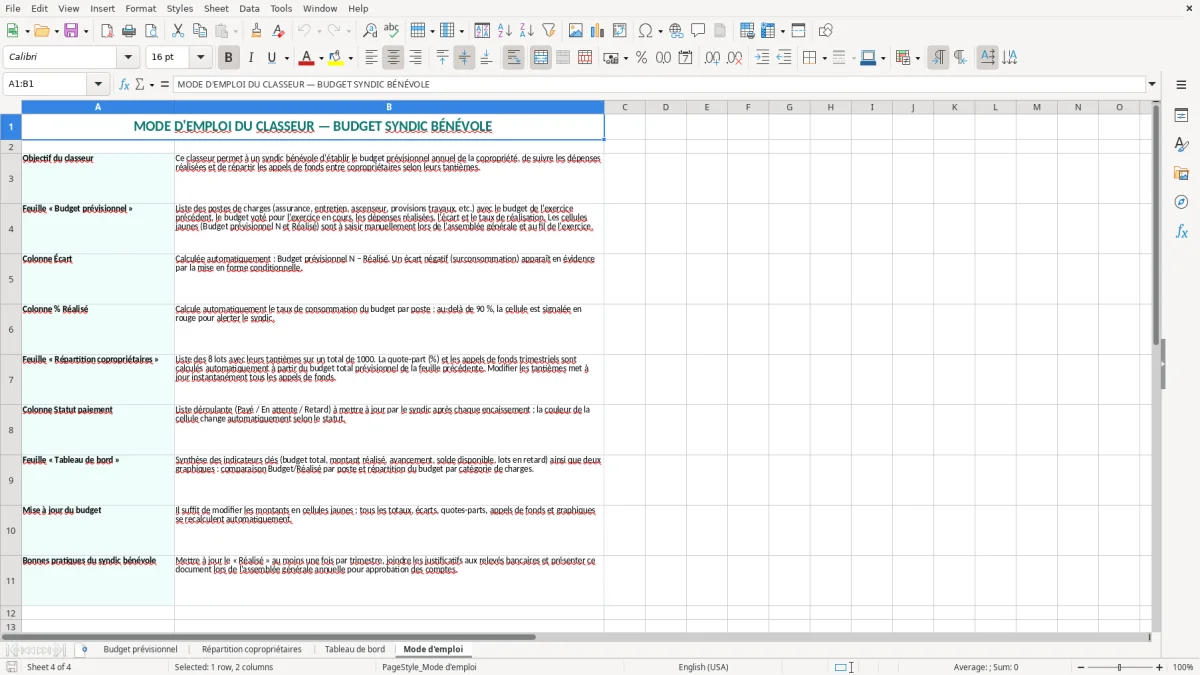
Task: Insert Hyperlink globe icon
Action: click(x=676, y=31)
